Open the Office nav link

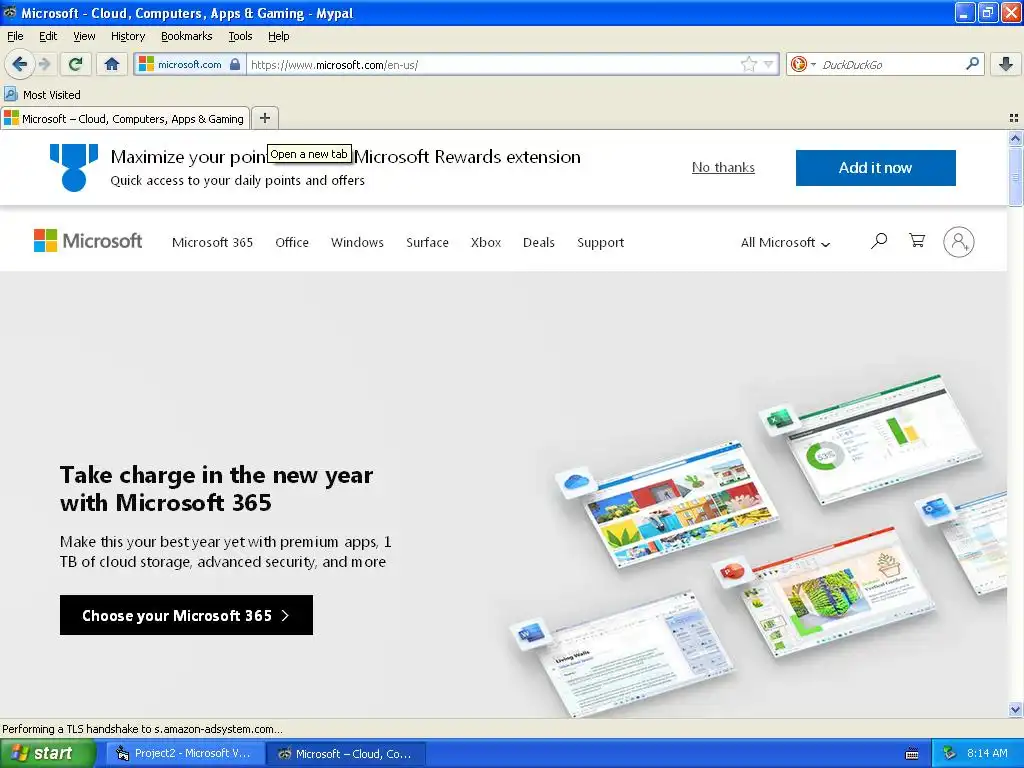click(292, 242)
